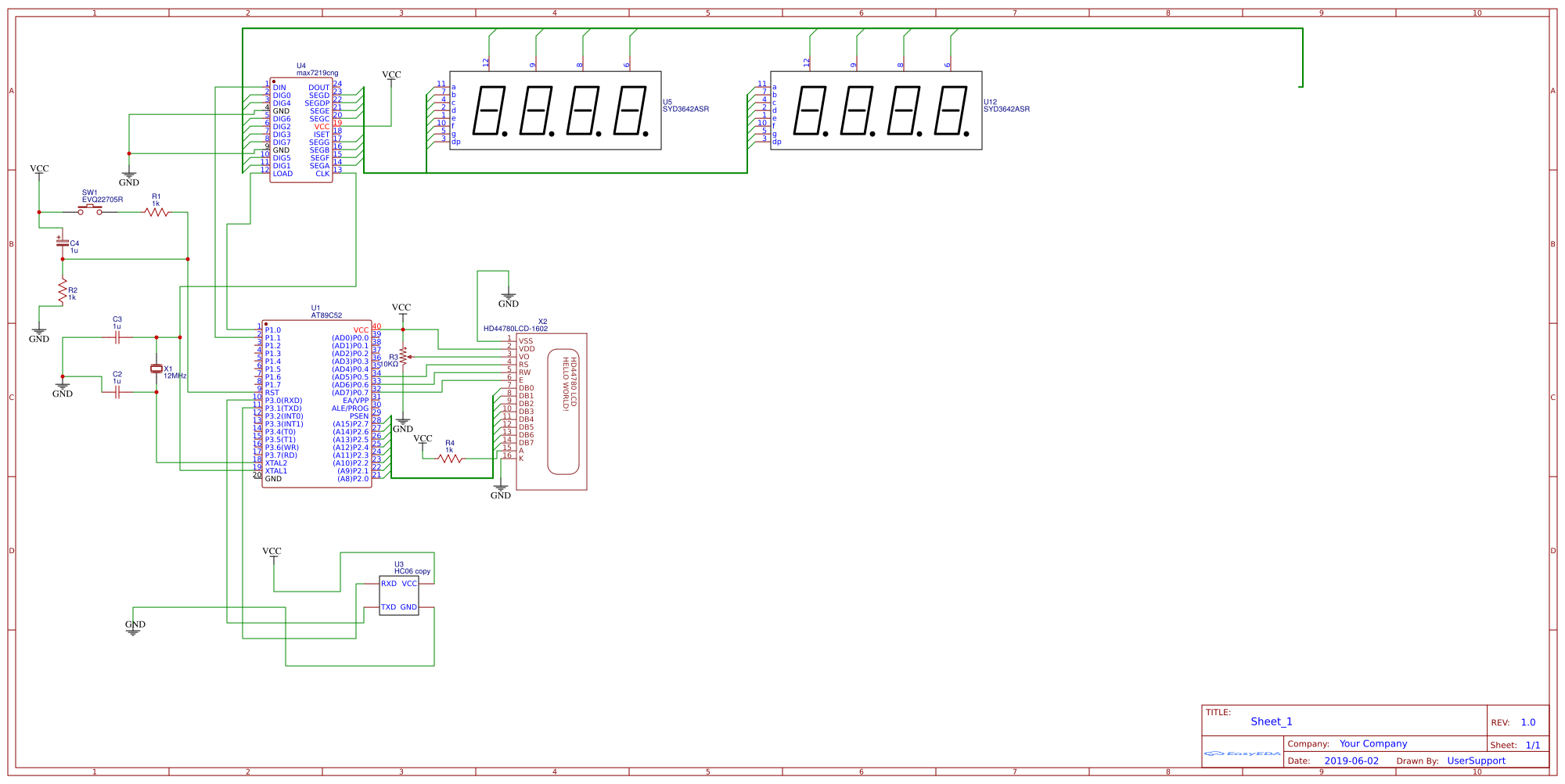Click the RST pin label on U1
1565x784 pixels.
click(272, 393)
